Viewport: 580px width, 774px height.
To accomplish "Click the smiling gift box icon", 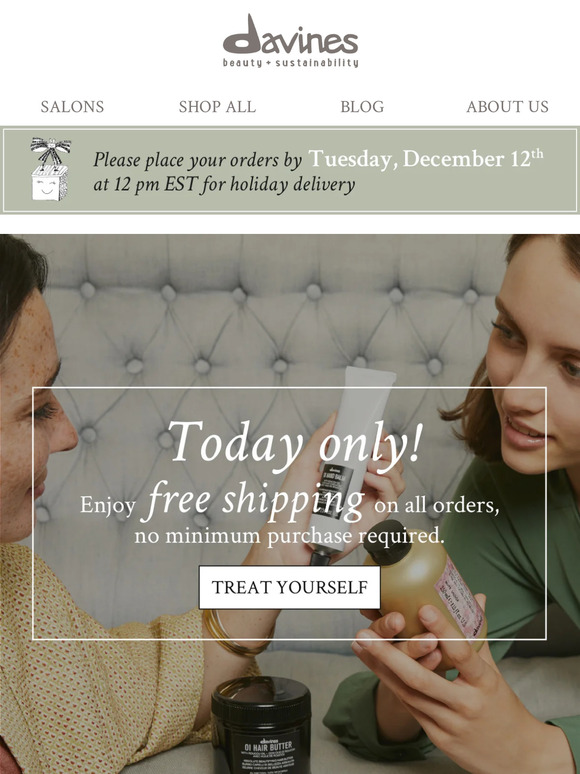I will pyautogui.click(x=49, y=184).
